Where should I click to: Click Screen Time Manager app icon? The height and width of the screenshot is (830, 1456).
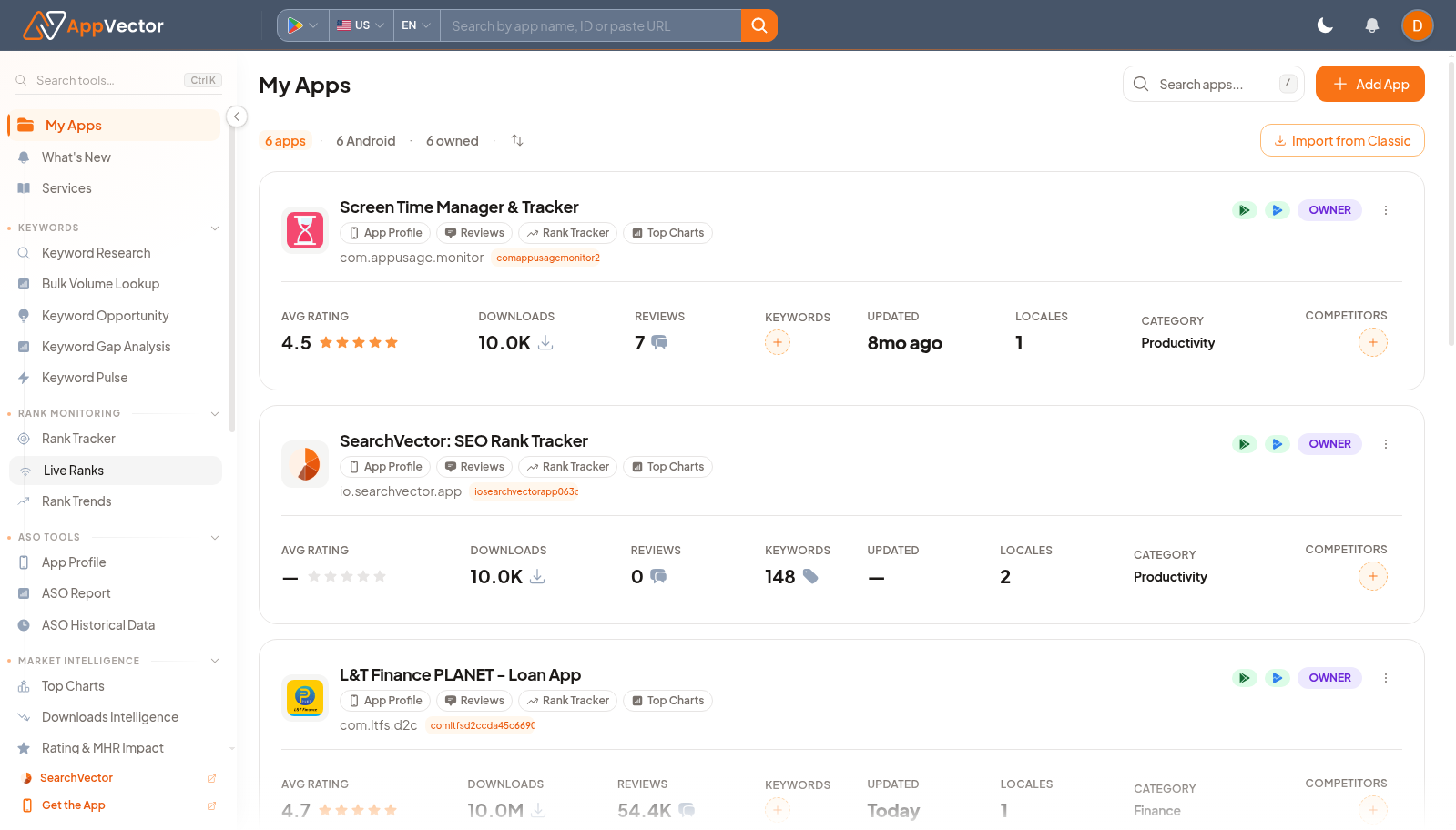click(x=305, y=230)
